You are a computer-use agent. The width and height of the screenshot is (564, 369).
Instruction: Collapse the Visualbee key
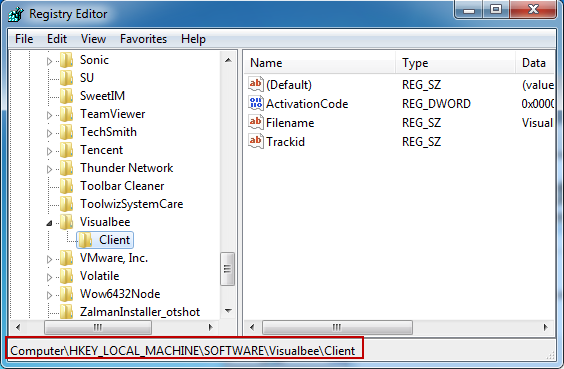tap(50, 223)
